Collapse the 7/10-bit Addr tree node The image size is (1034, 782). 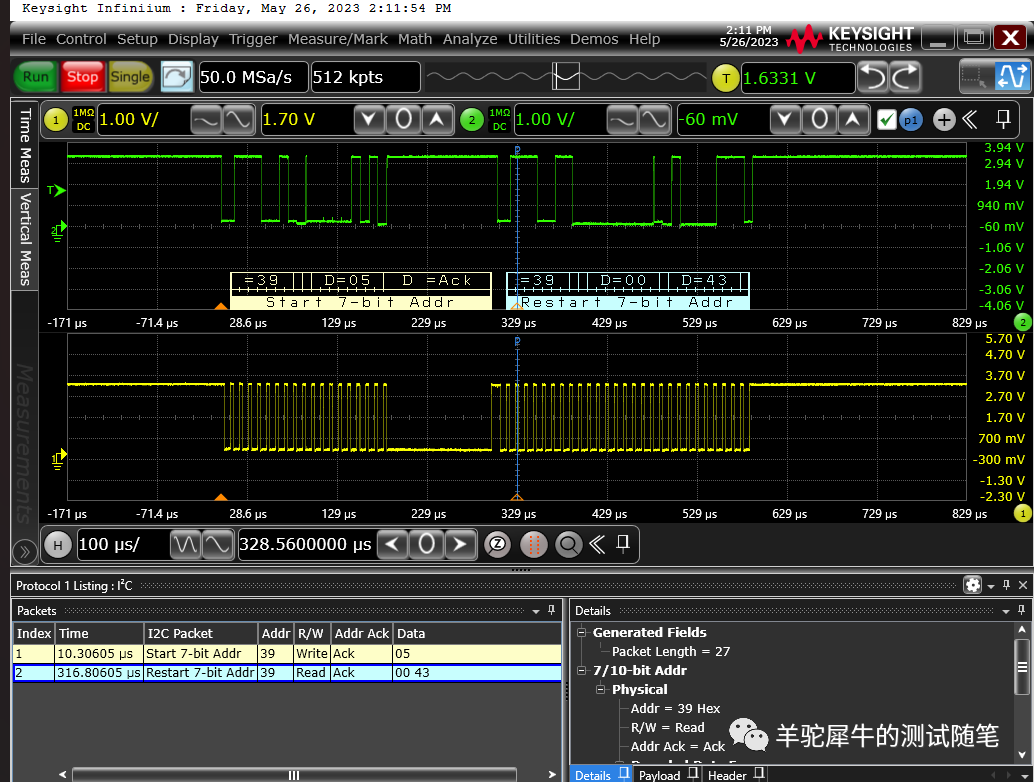582,670
